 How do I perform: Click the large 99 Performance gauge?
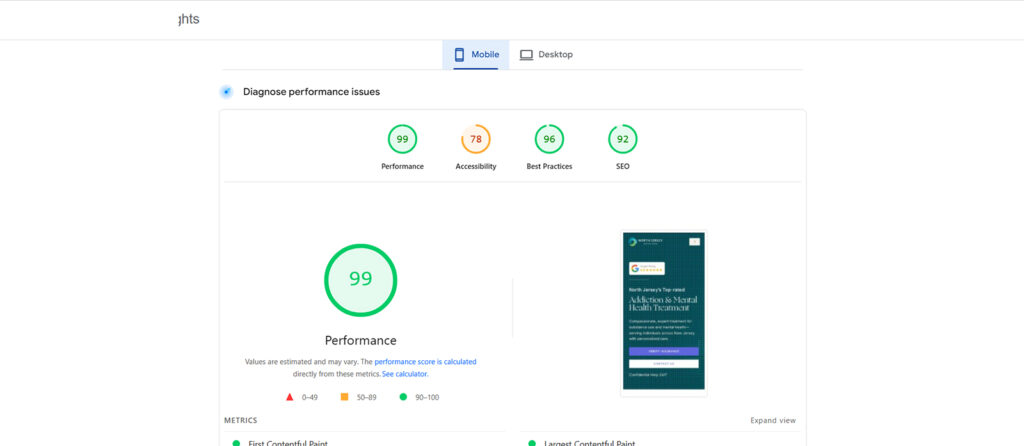[x=360, y=280]
